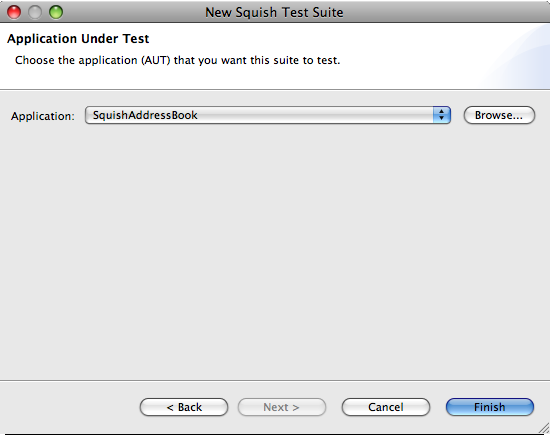Click the Application: field label
The height and width of the screenshot is (437, 553).
click(43, 116)
